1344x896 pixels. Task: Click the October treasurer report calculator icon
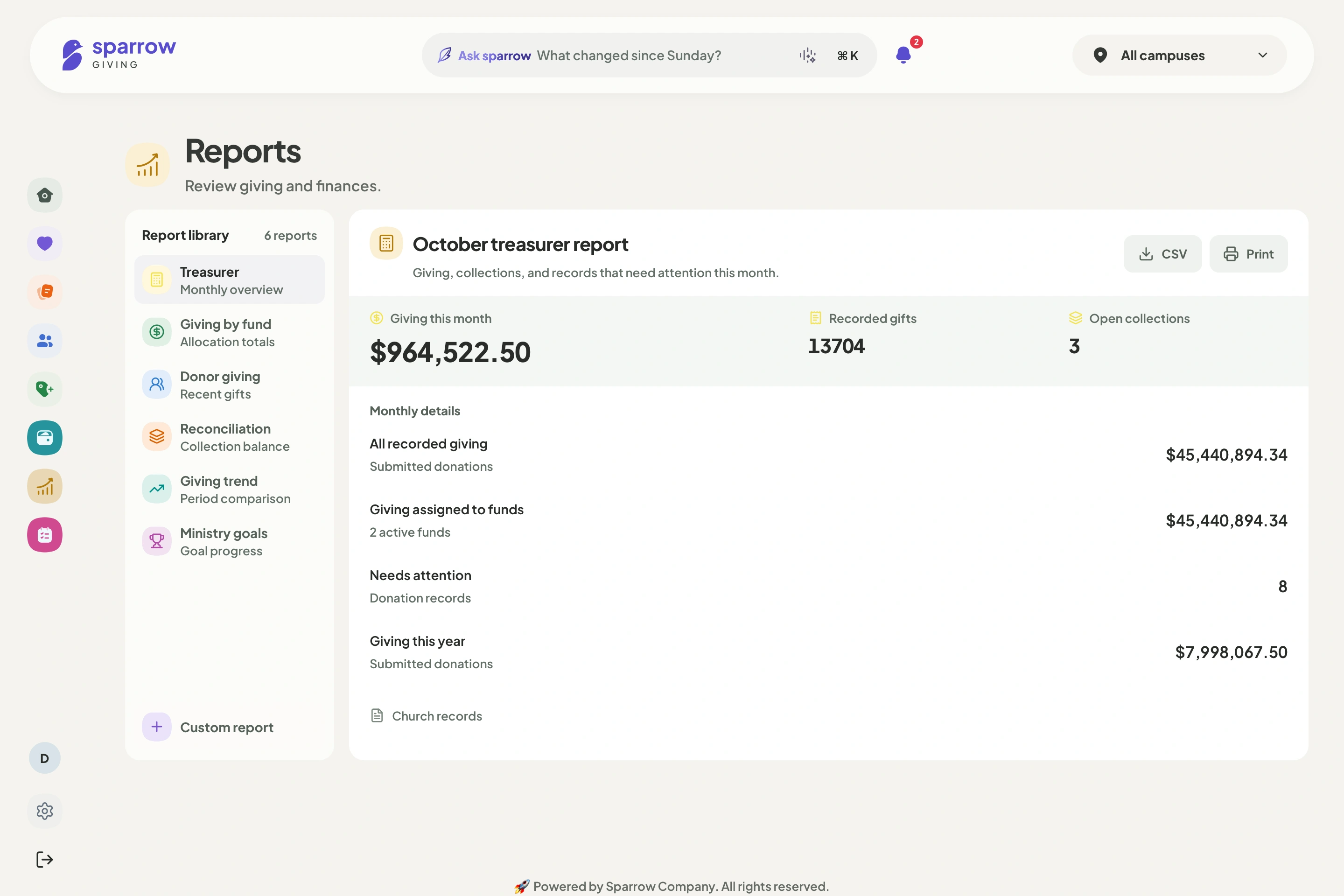click(386, 244)
